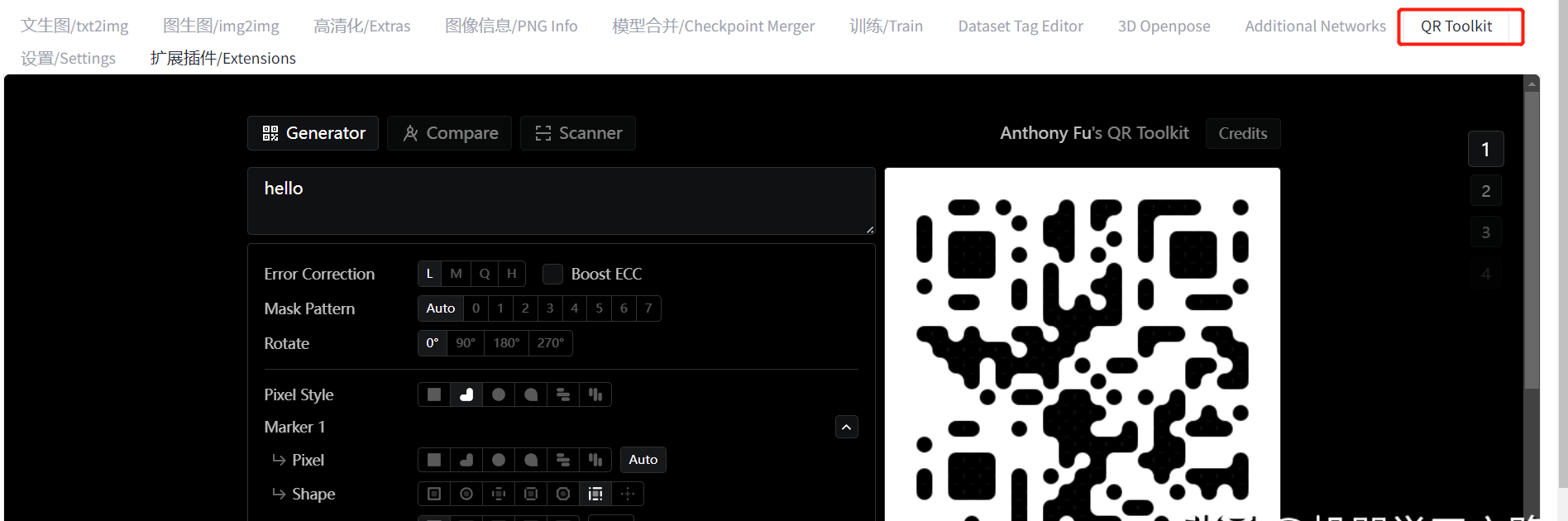This screenshot has height=521, width=1568.
Task: Open Additional Networks tab
Action: coord(1315,26)
